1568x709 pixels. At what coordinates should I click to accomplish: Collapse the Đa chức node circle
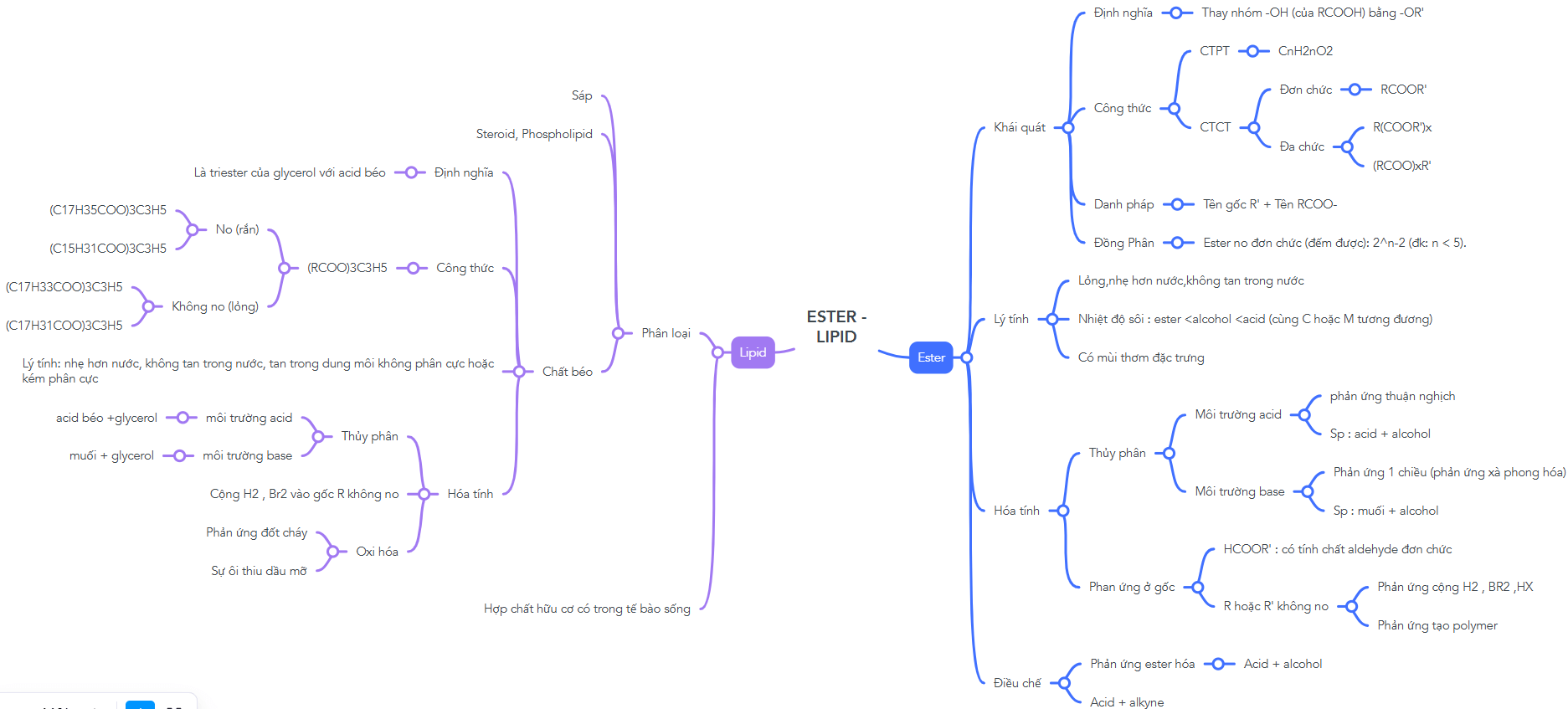[1348, 146]
